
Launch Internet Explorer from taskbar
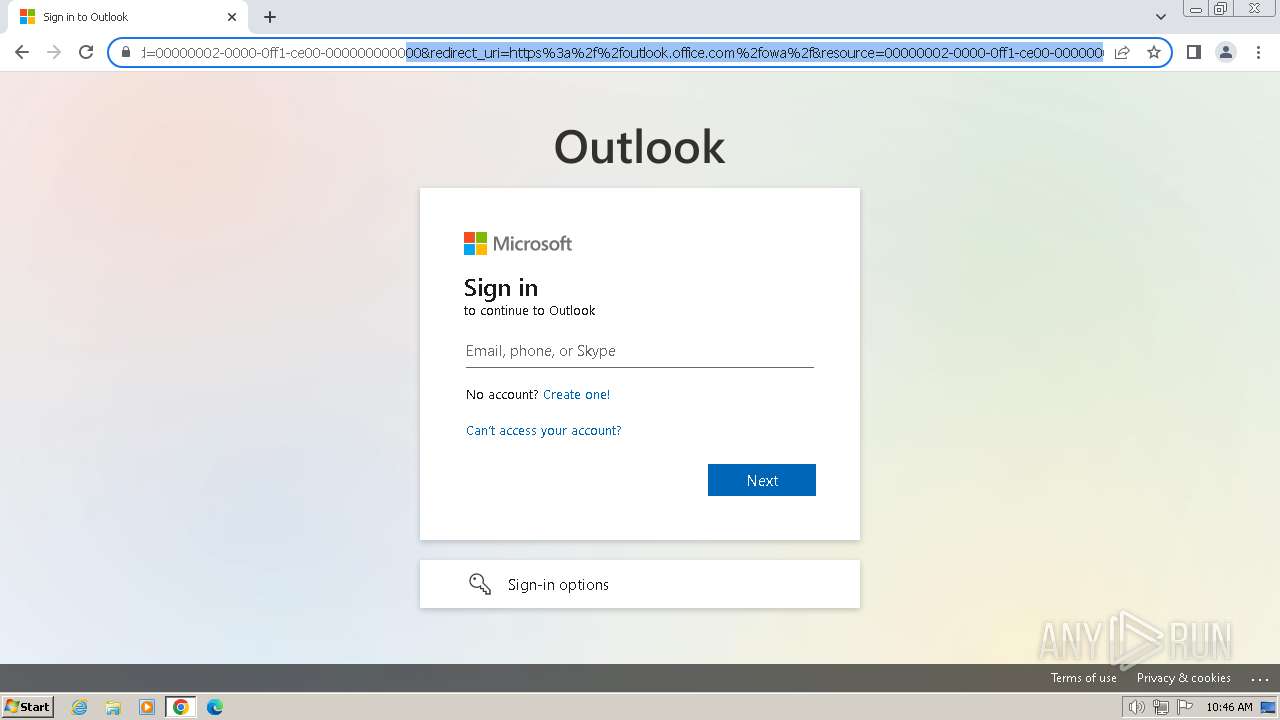[x=79, y=707]
